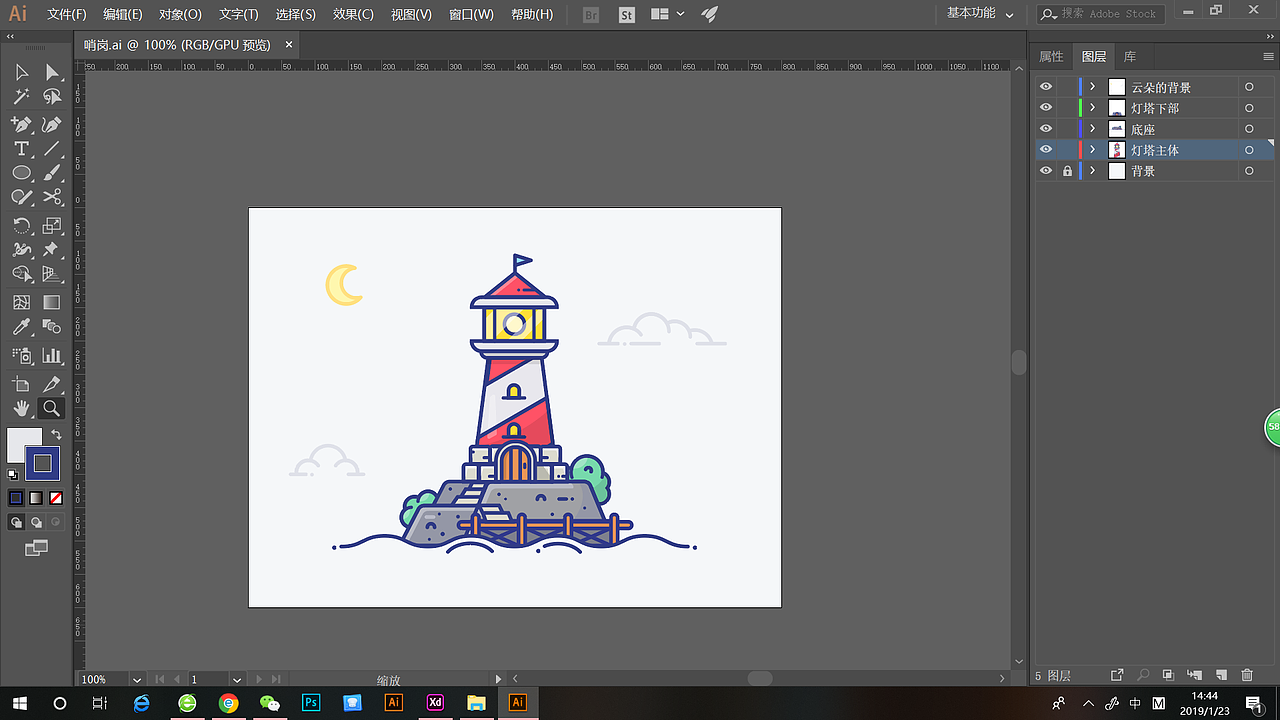Click target circle of 底座 layer
This screenshot has height=720, width=1280.
click(1249, 129)
